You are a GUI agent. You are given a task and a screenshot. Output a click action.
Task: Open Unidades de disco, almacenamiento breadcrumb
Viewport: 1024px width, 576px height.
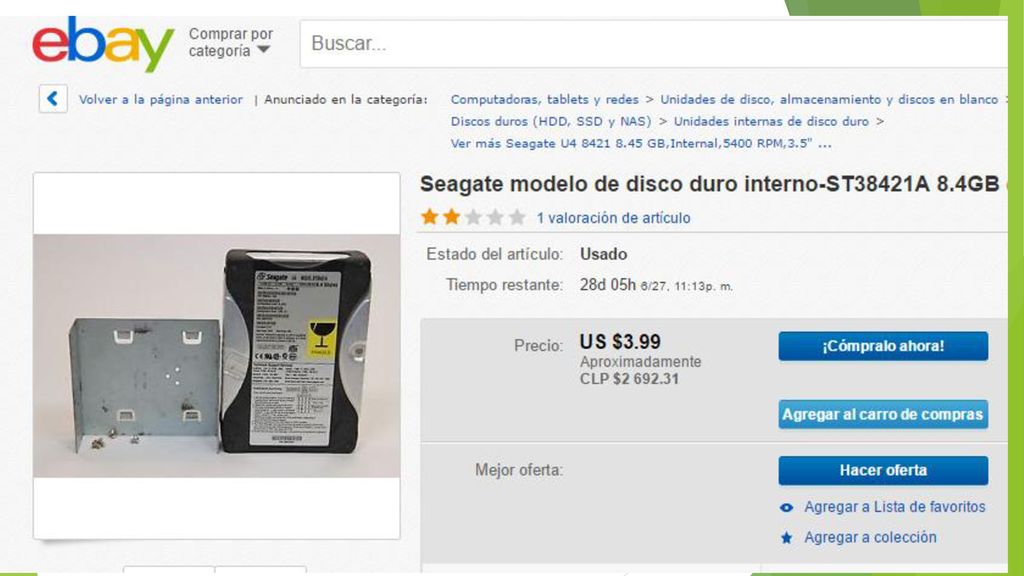[x=829, y=100]
